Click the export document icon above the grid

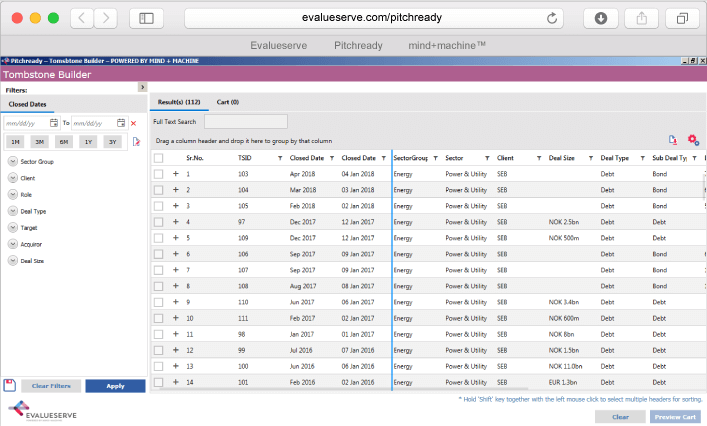[673, 140]
